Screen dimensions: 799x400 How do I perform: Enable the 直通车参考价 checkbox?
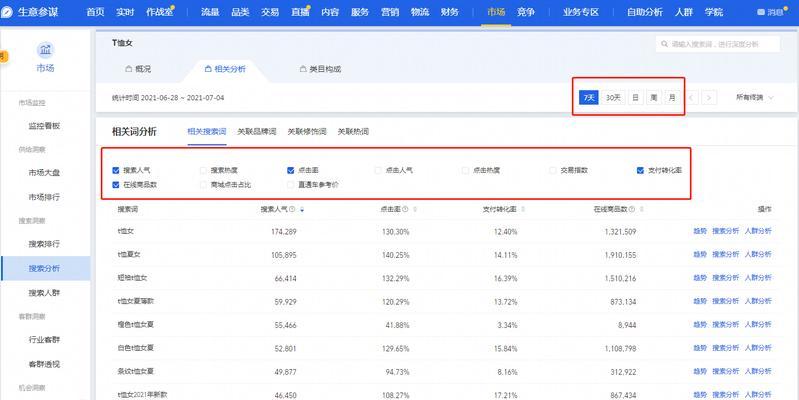[x=290, y=185]
